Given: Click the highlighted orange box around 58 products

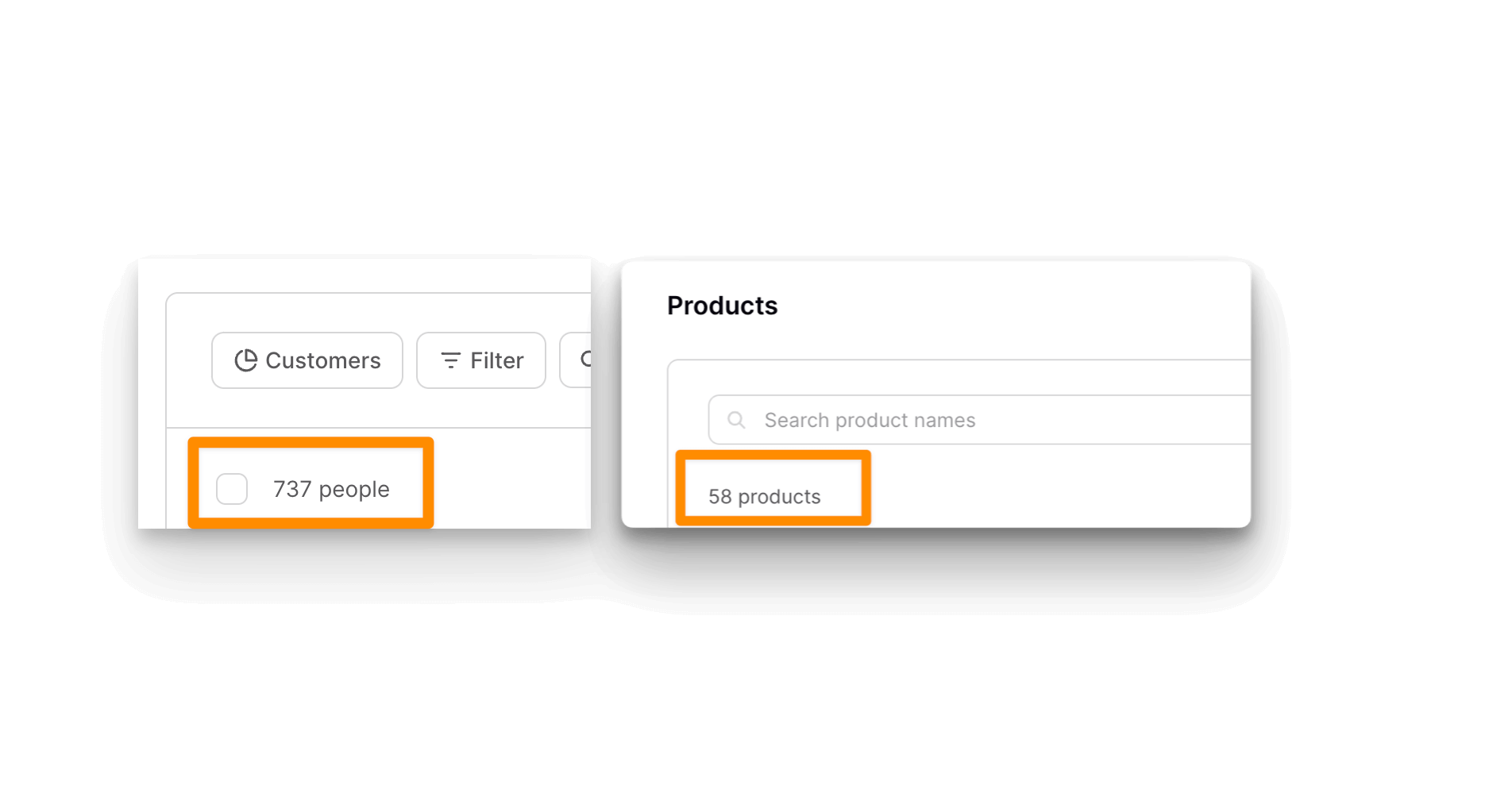Looking at the screenshot, I should 773,488.
